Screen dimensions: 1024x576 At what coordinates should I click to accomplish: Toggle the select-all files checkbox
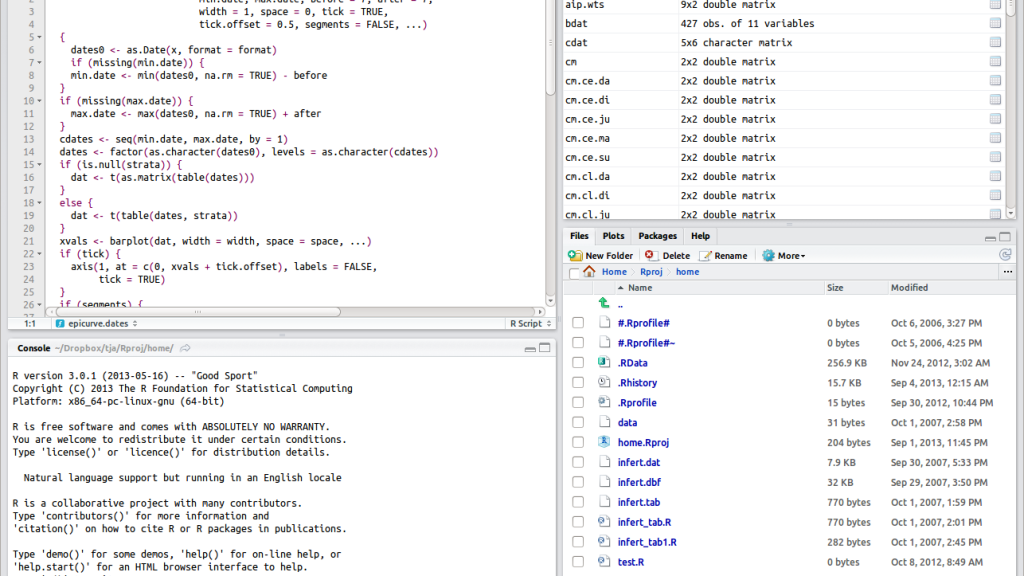tap(574, 273)
